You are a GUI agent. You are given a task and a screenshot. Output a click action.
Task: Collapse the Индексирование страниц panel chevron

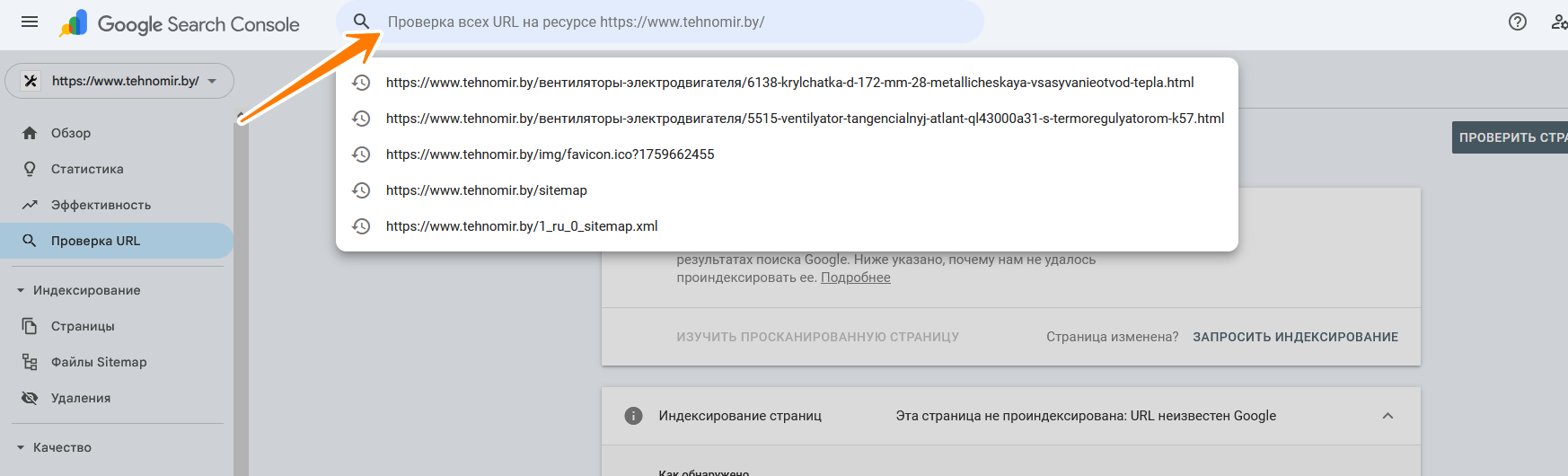1387,416
